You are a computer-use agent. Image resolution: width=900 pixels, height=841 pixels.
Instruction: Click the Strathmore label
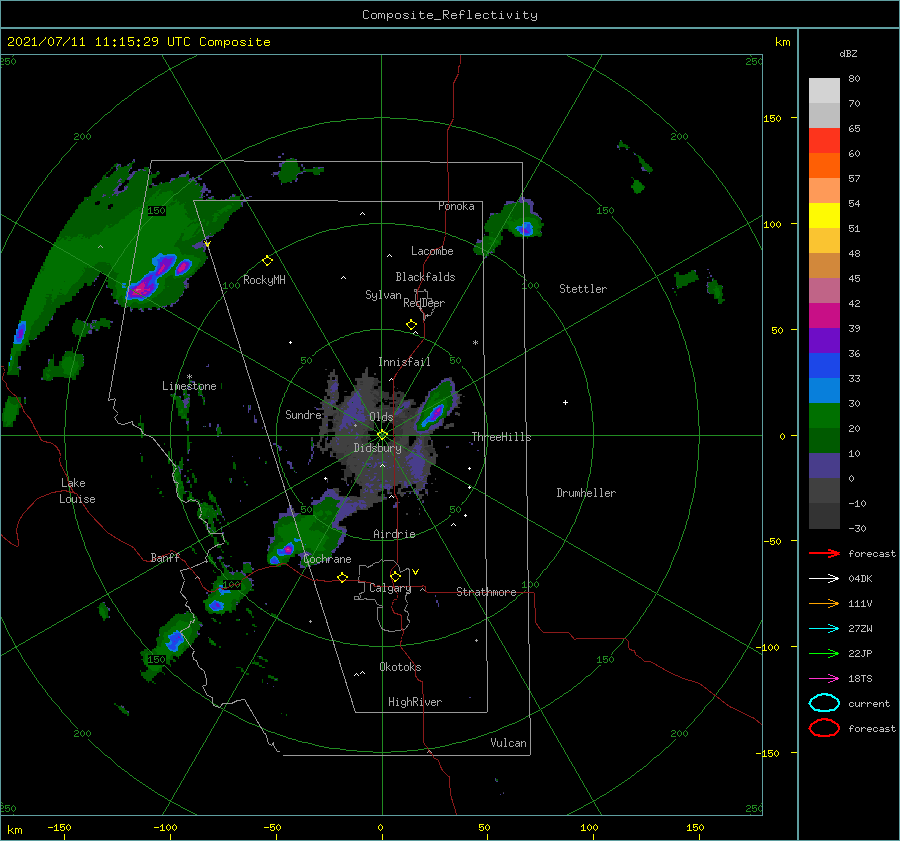click(x=486, y=592)
